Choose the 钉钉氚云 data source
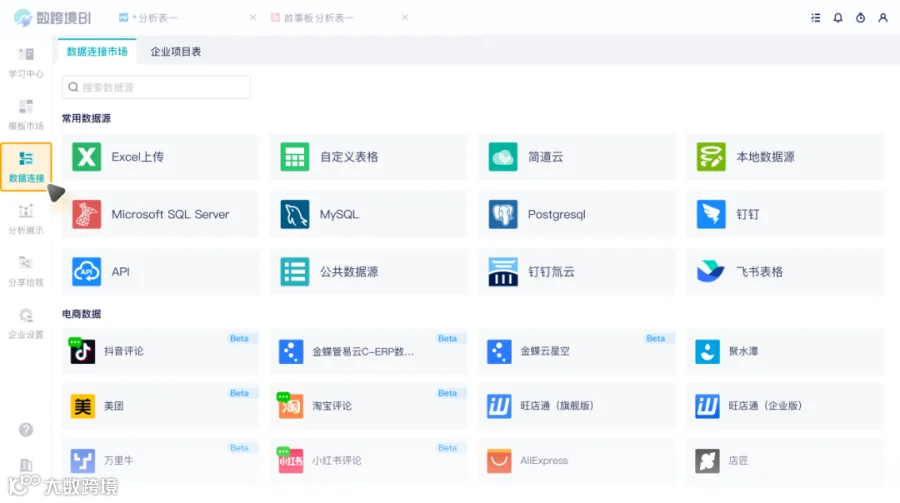This screenshot has height=503, width=900. click(577, 272)
